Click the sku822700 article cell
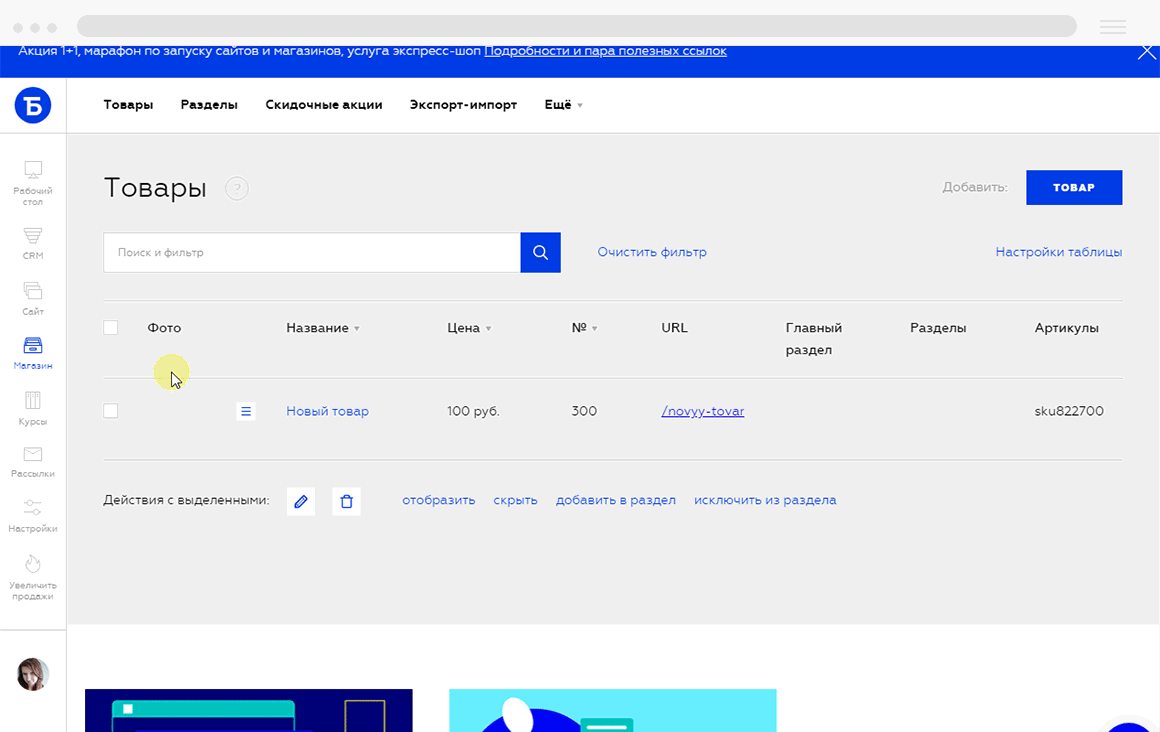This screenshot has width=1160, height=732. (1069, 411)
